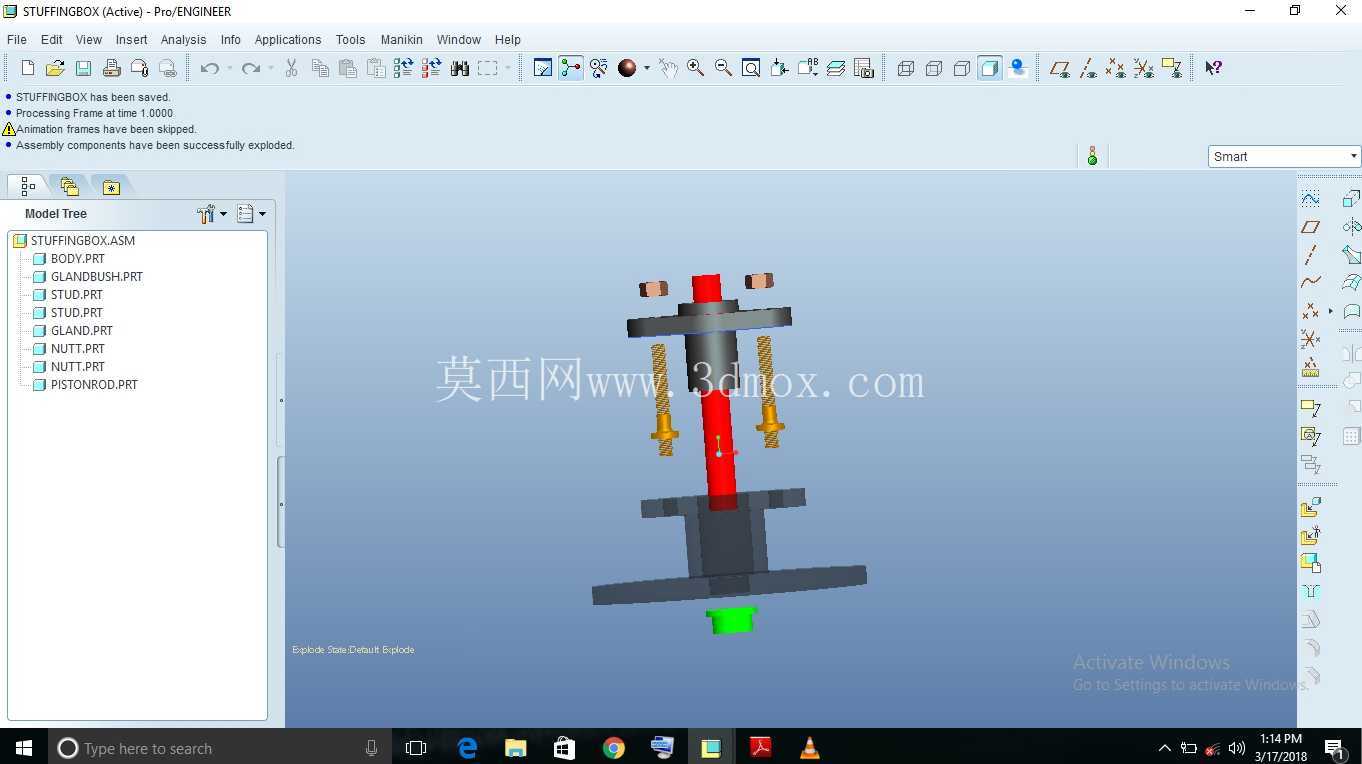The image size is (1362, 764).
Task: Create a new file with New icon
Action: (28, 68)
